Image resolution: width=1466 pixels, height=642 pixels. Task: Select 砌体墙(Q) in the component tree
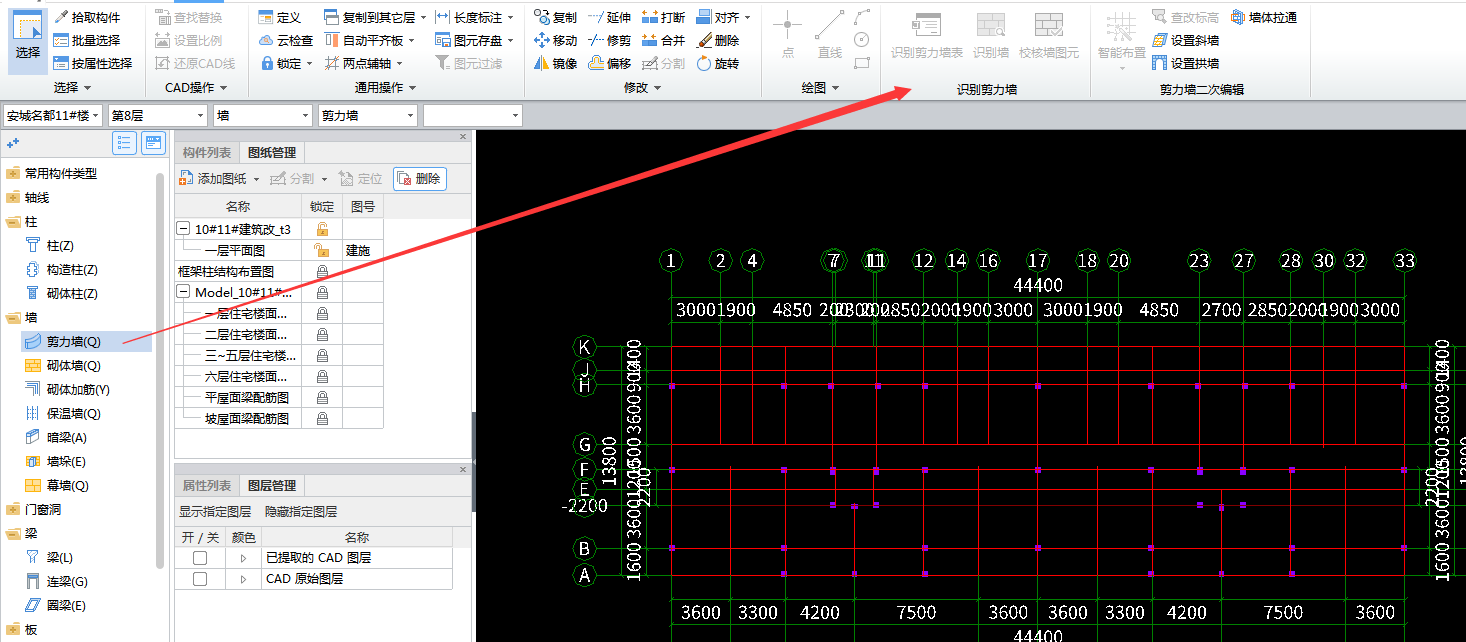pyautogui.click(x=63, y=366)
